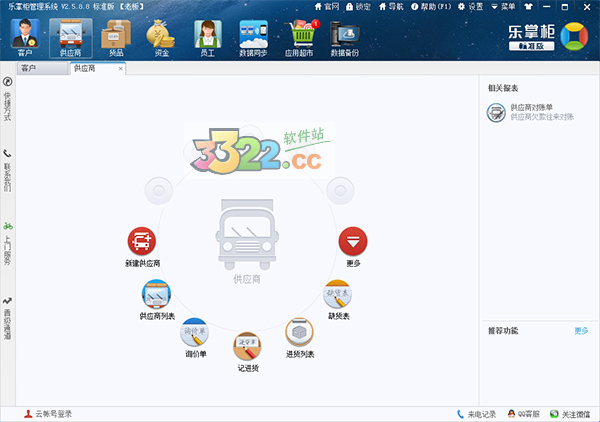This screenshot has height=422, width=600.
Task: Open the 缺货表 (Shortage) icon
Action: (x=338, y=294)
